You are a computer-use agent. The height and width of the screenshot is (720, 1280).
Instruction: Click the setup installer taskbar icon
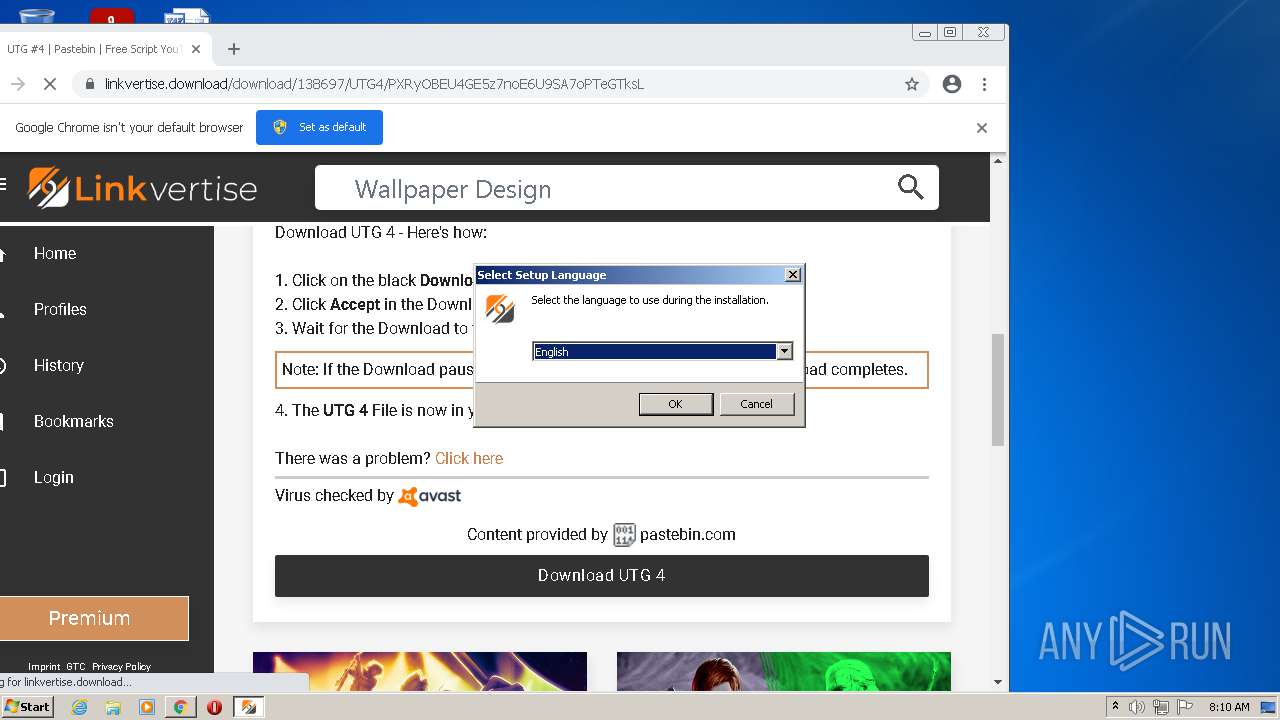click(x=249, y=707)
